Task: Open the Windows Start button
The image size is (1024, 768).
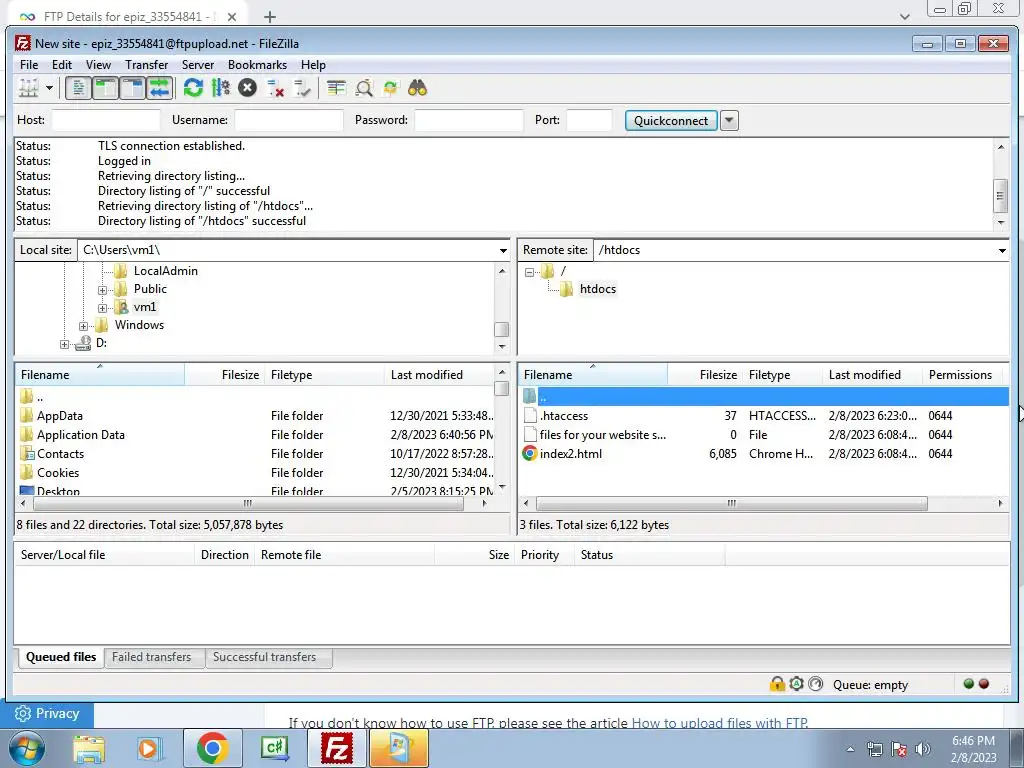Action: 27,748
